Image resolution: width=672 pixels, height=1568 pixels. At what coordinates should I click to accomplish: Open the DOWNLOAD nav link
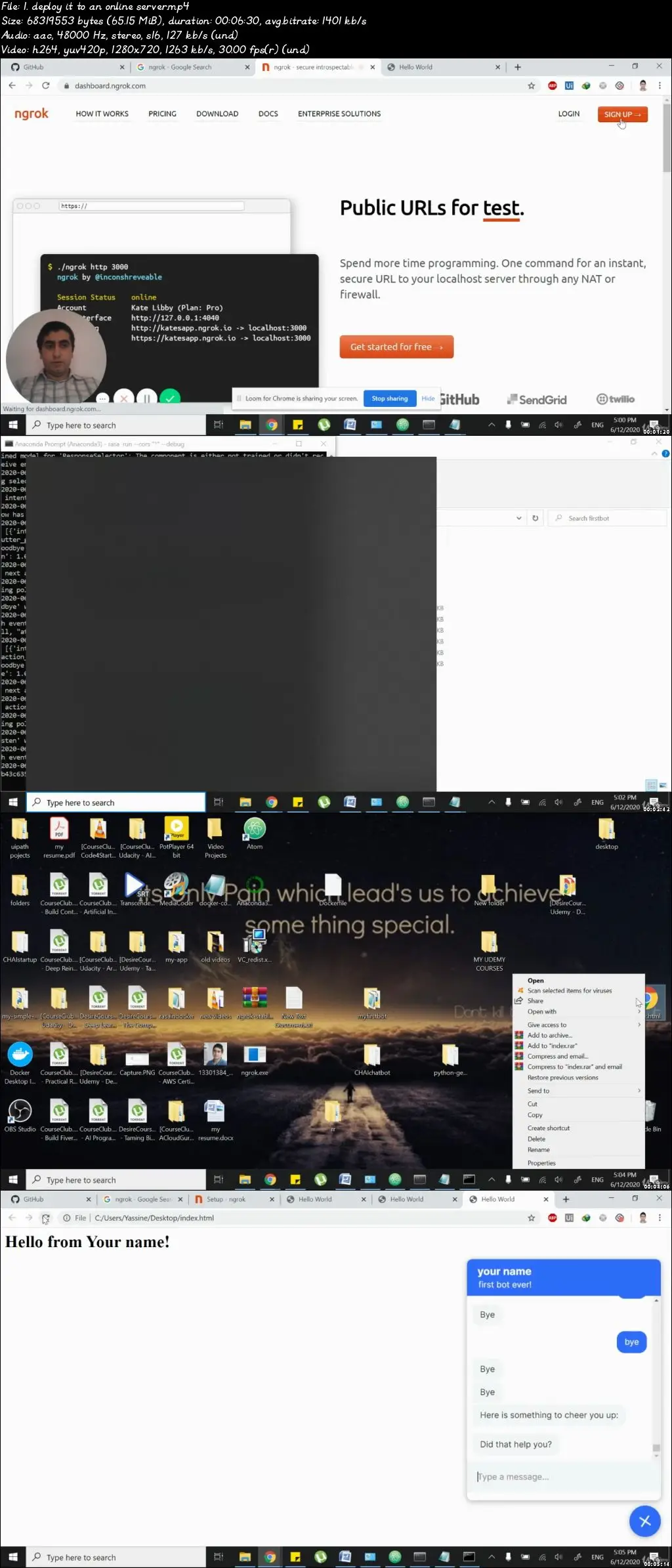coord(217,114)
